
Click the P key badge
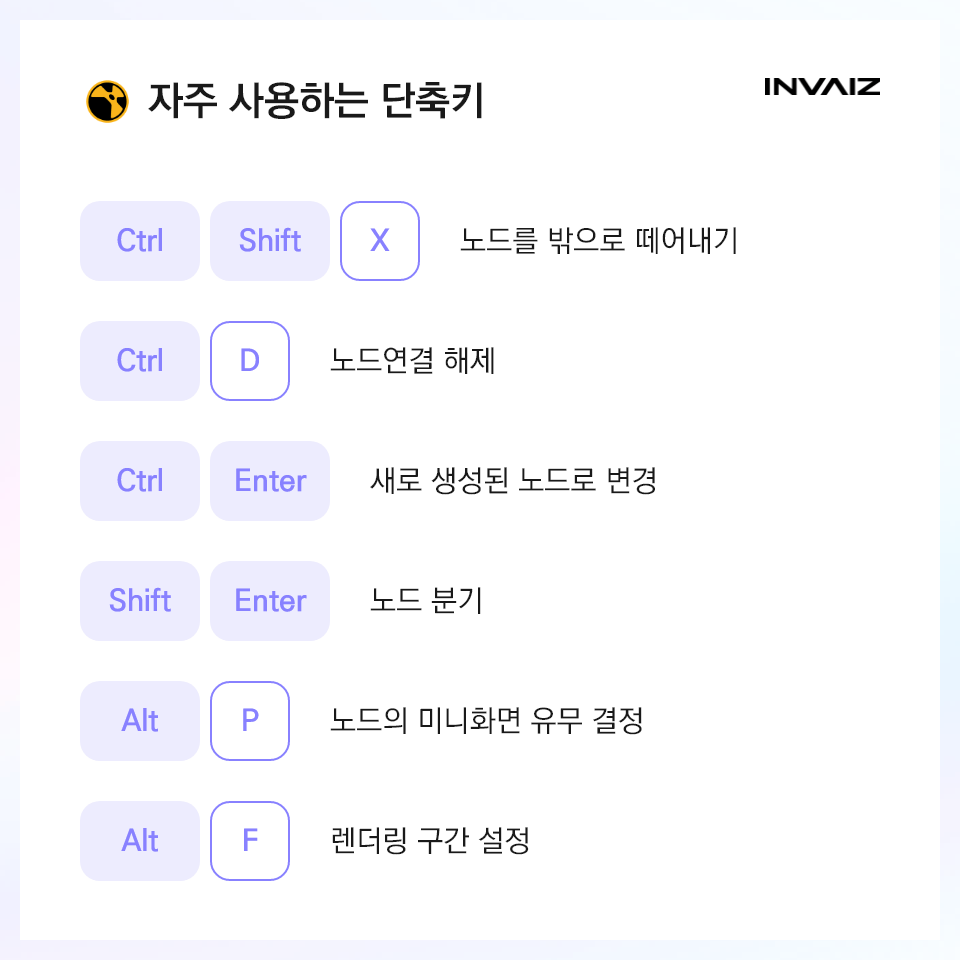(250, 721)
